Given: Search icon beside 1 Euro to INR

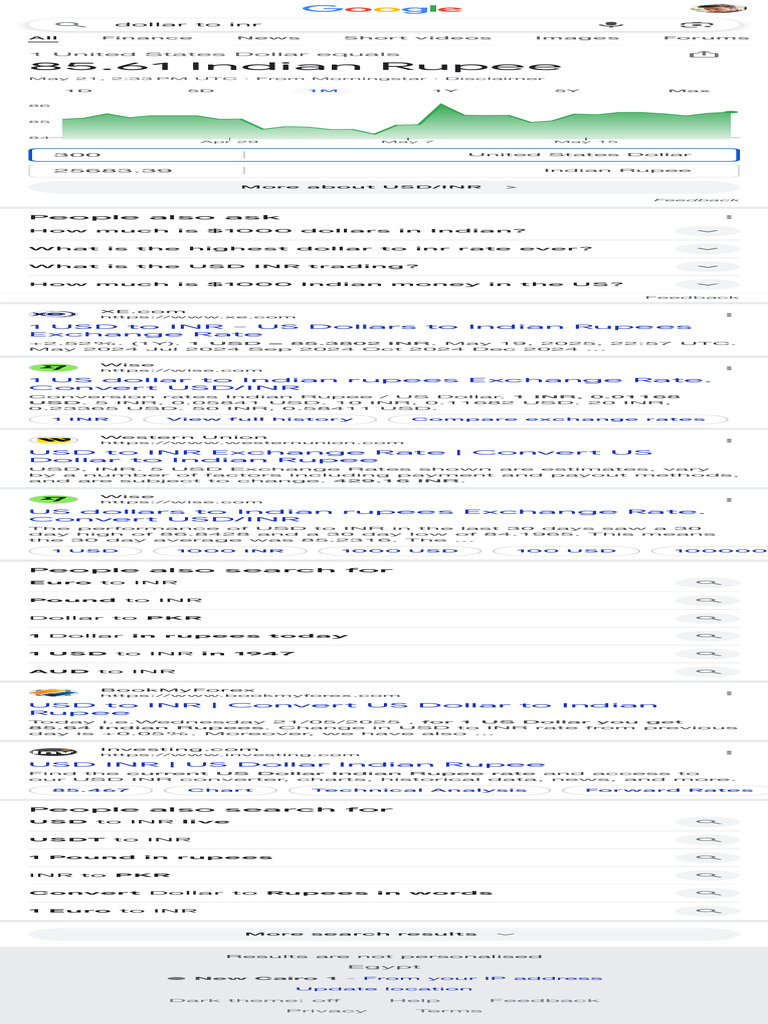Looking at the screenshot, I should (708, 910).
